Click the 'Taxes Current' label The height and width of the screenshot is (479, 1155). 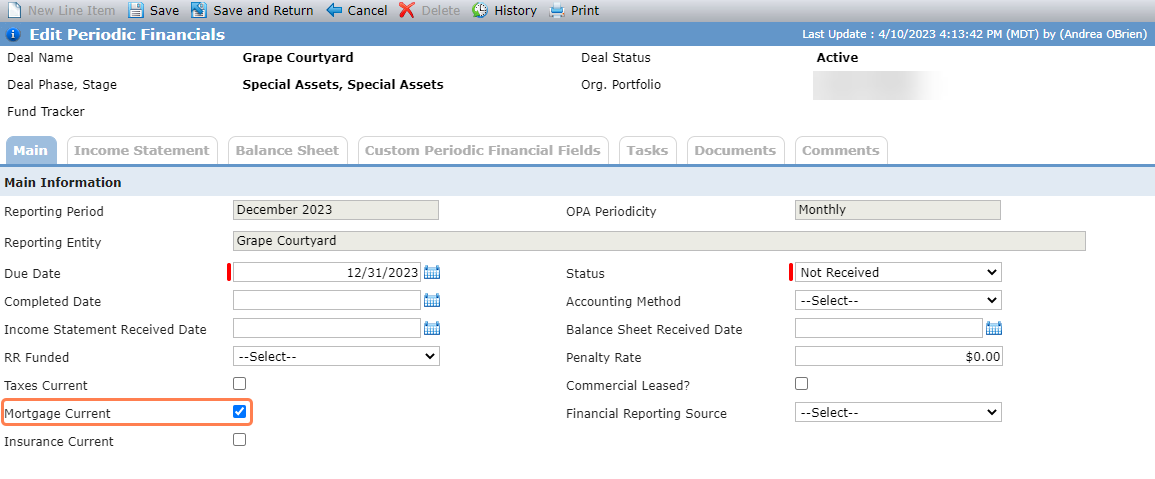pos(46,385)
